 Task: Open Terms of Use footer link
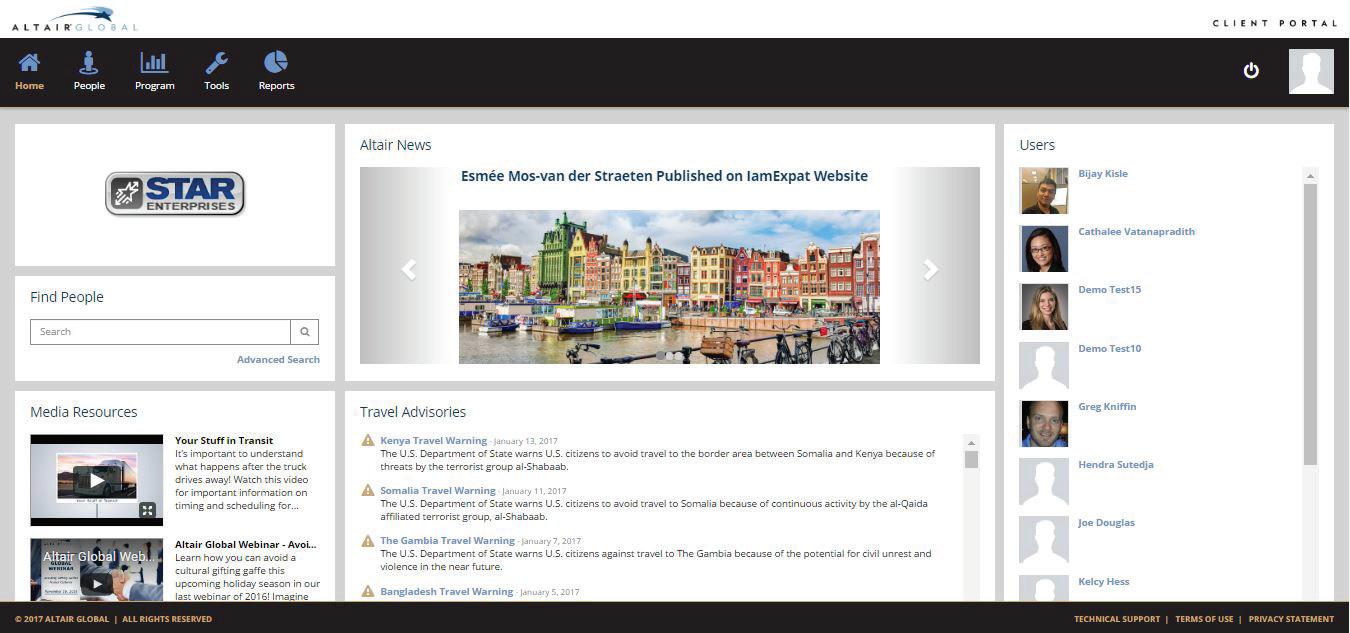(x=1204, y=619)
